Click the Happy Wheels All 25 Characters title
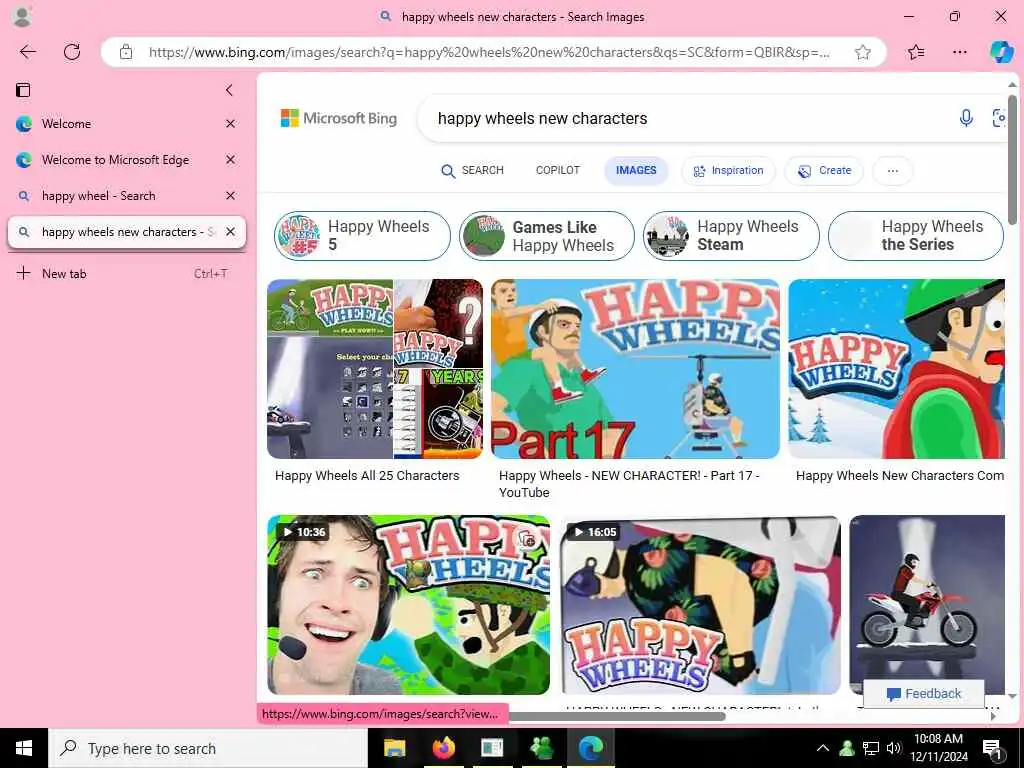Image resolution: width=1024 pixels, height=768 pixels. 367,476
